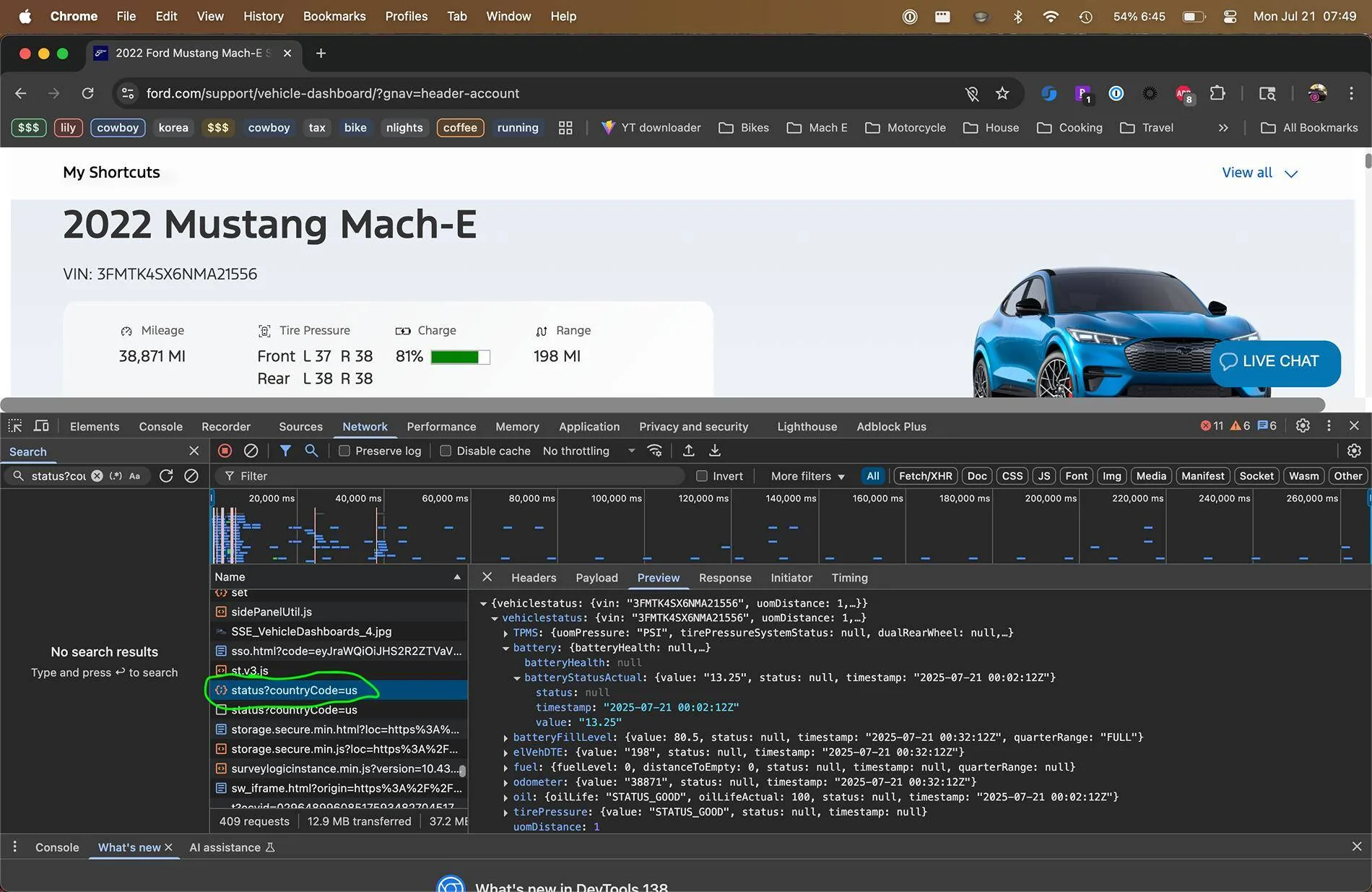This screenshot has width=1372, height=892.
Task: Click the errors count badge showing 11
Action: (1212, 426)
